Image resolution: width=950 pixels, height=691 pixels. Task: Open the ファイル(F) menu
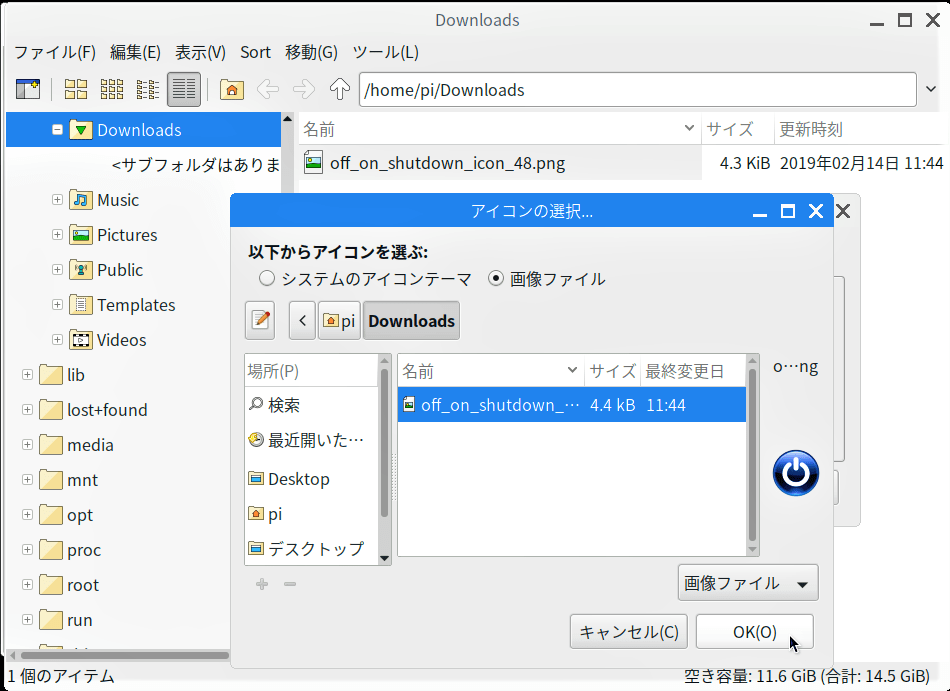tap(55, 52)
